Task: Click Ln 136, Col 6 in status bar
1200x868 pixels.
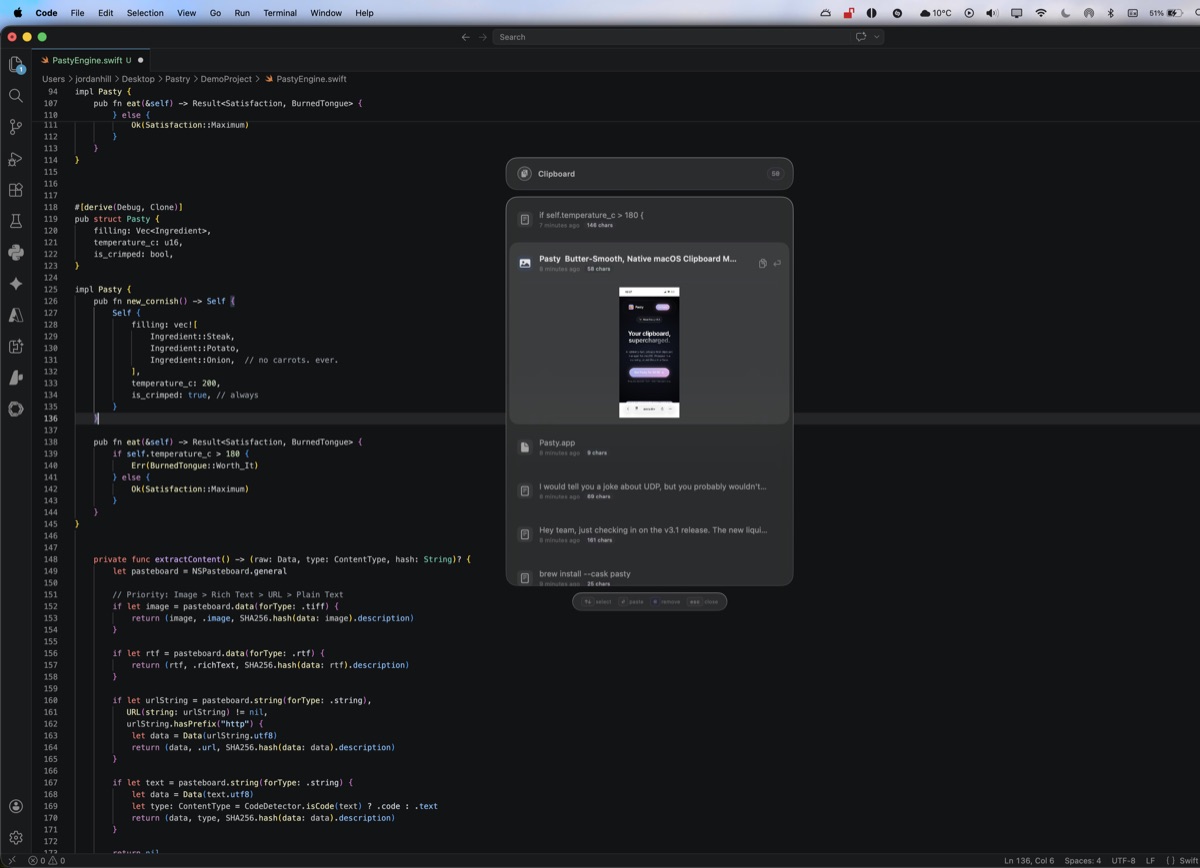Action: pyautogui.click(x=1033, y=860)
